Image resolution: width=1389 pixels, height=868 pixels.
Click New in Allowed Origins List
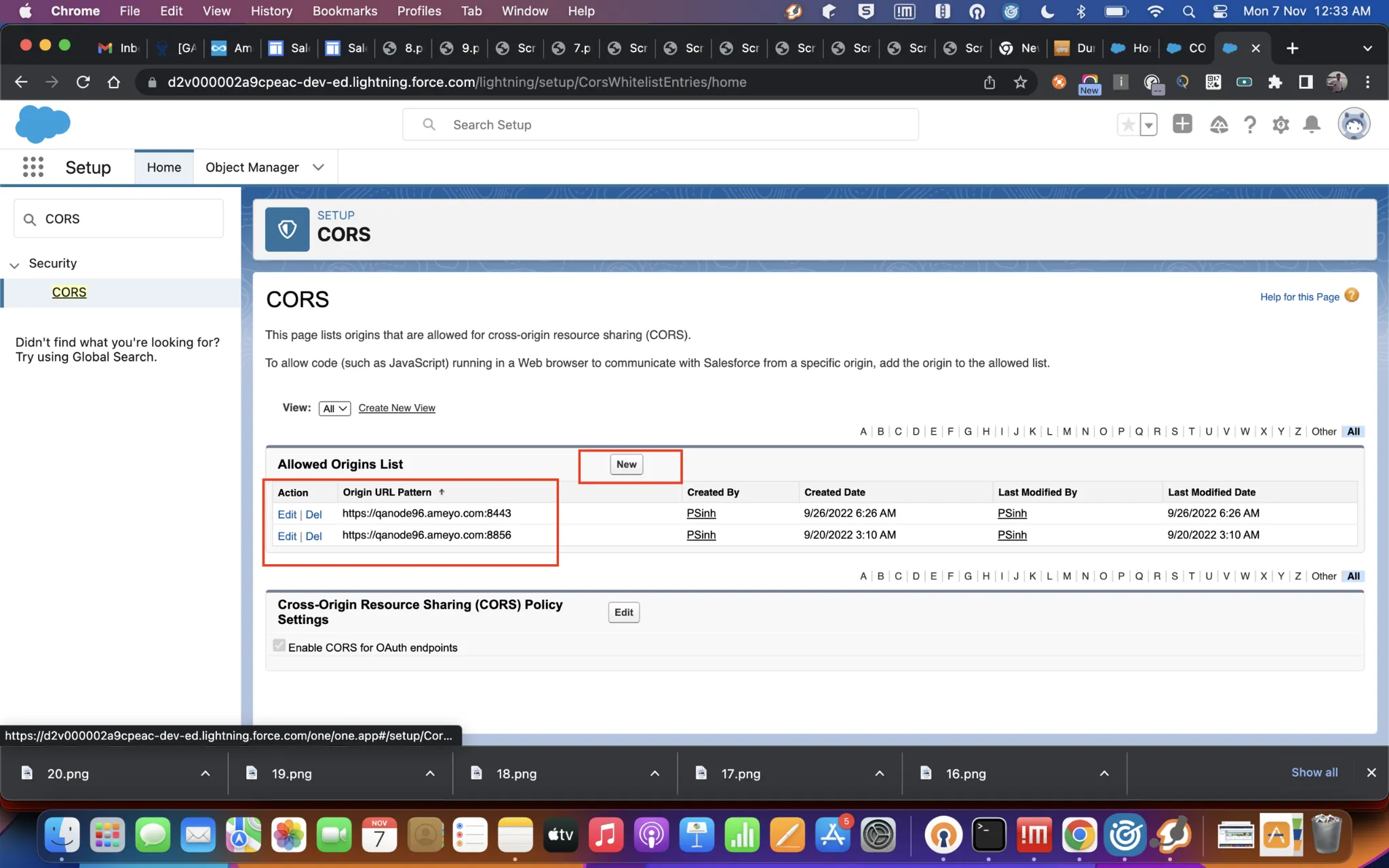(626, 465)
